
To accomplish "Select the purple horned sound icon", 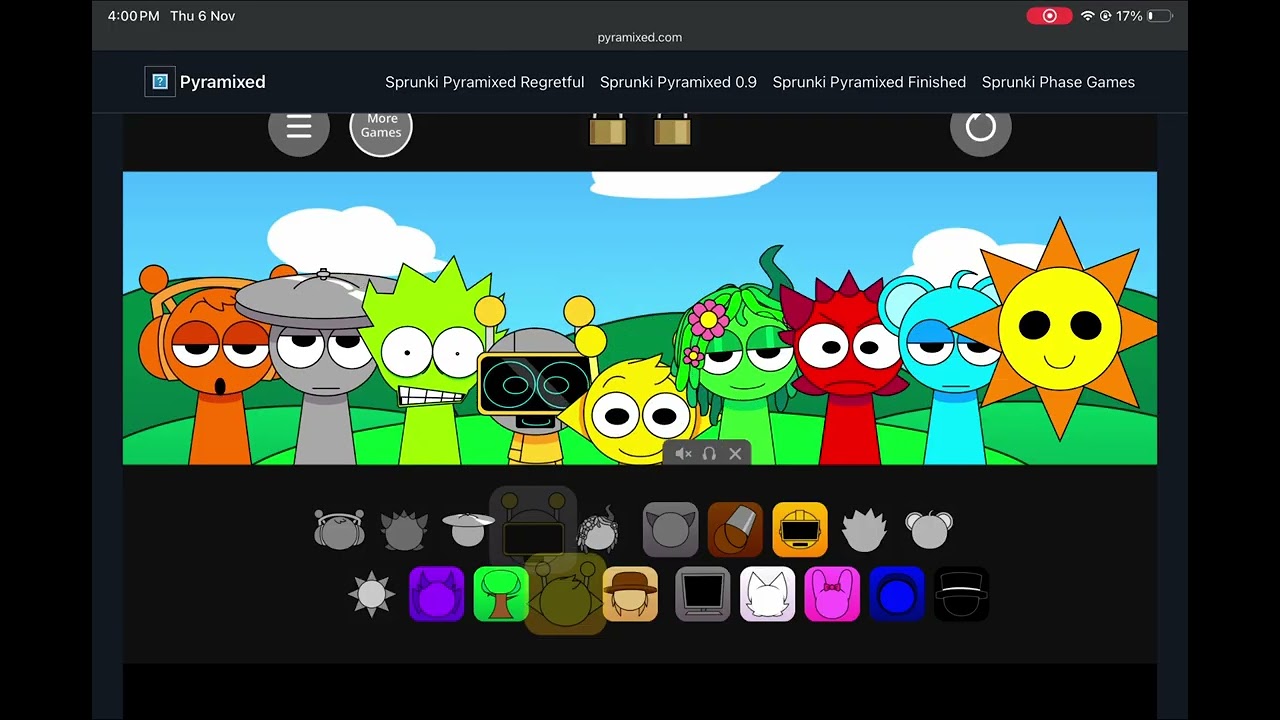I will (437, 594).
